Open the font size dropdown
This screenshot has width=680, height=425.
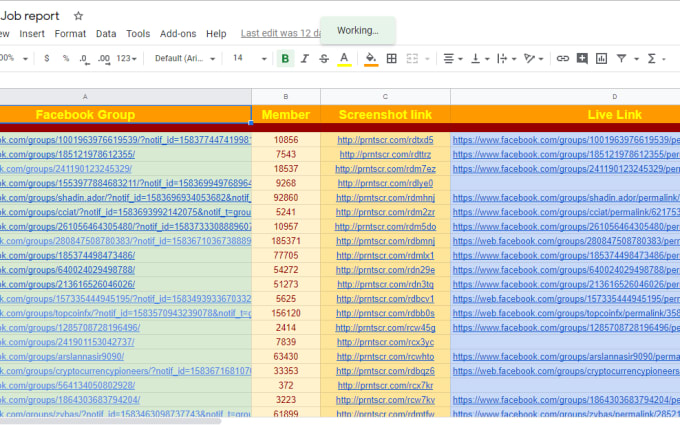(249, 58)
